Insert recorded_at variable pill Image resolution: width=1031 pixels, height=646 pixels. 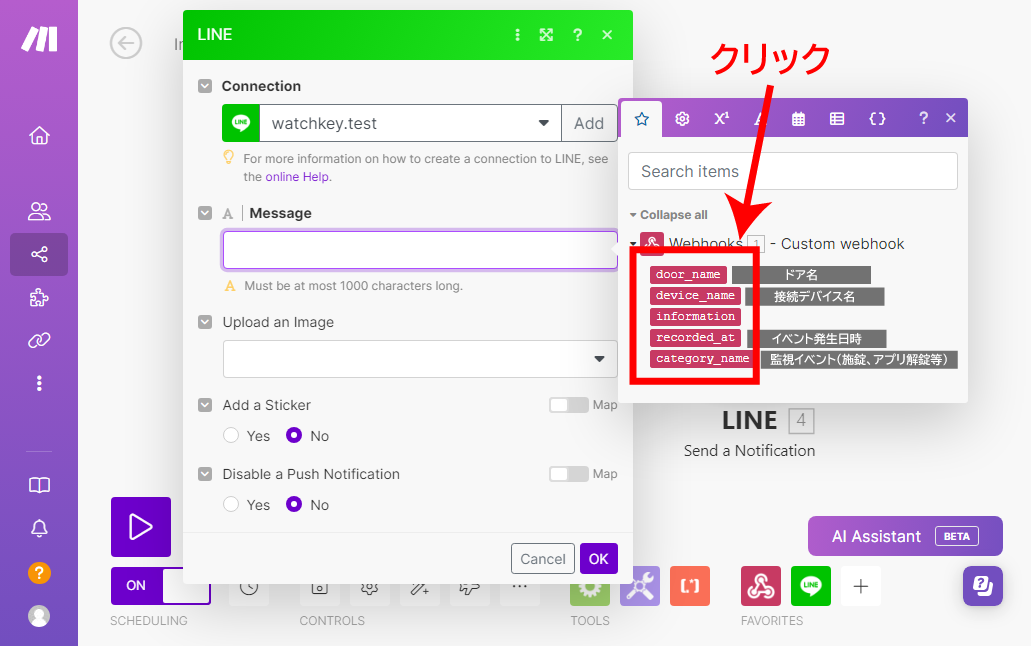(x=695, y=337)
